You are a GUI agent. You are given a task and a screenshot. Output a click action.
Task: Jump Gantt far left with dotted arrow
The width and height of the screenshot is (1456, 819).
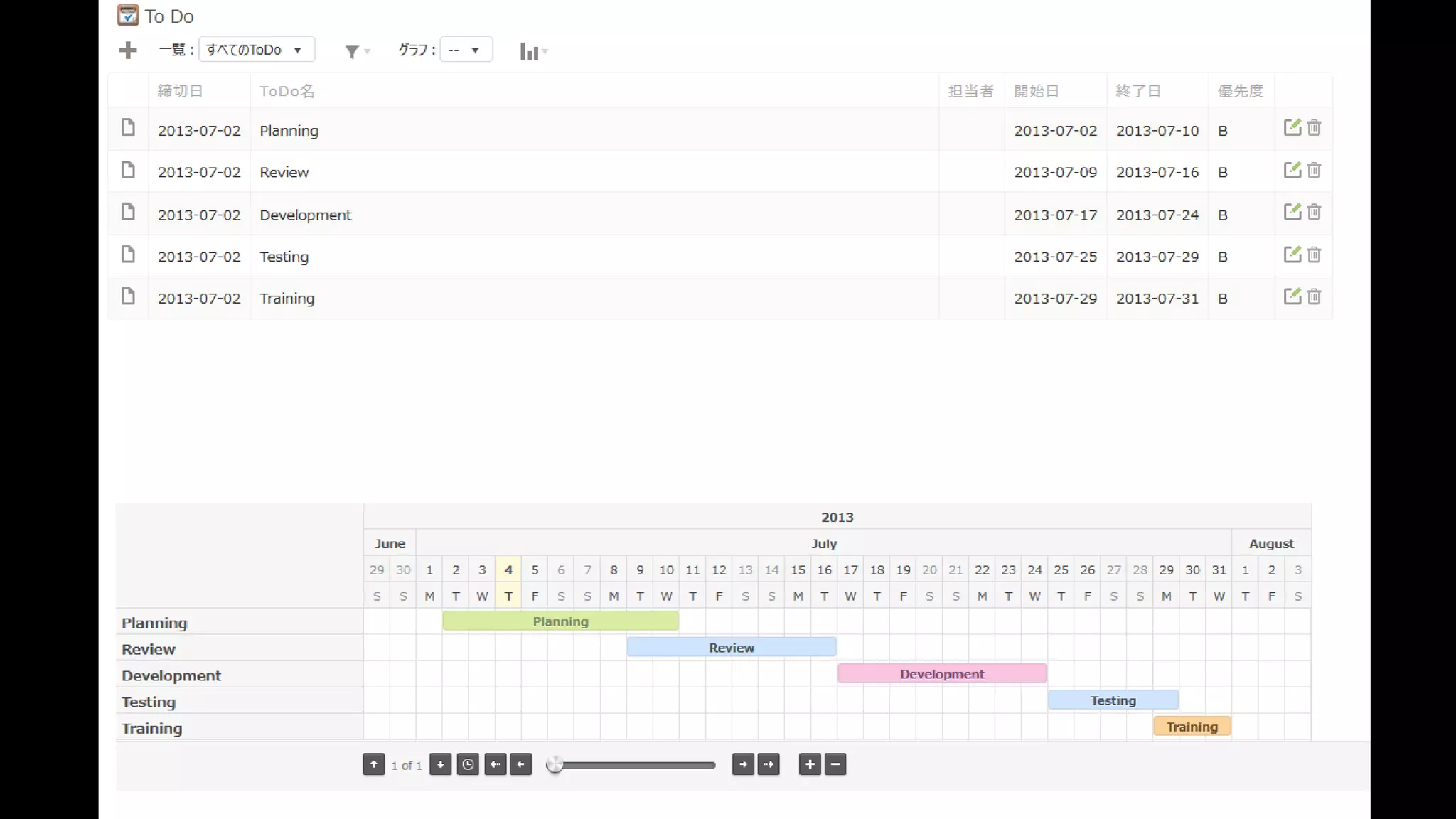point(495,764)
